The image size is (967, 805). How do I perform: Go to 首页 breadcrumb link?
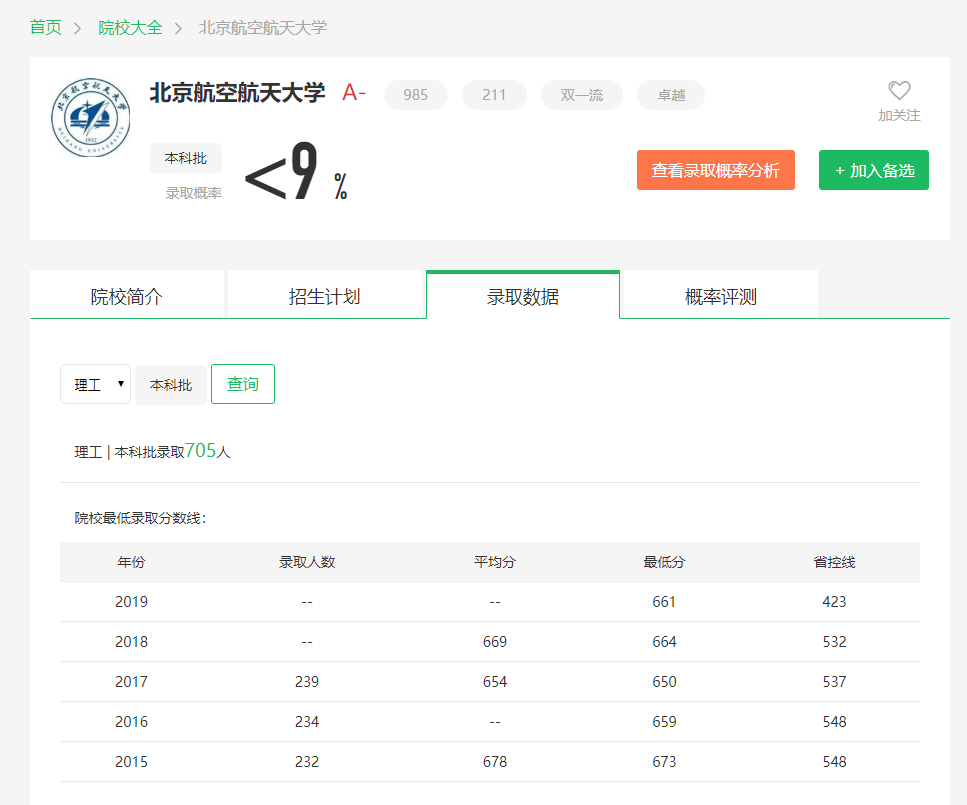46,28
